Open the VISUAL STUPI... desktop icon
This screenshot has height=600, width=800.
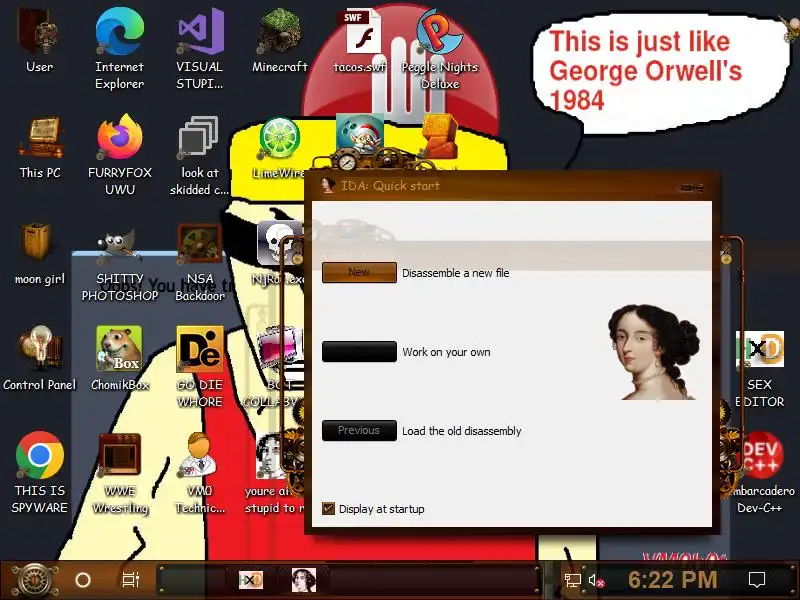[199, 48]
